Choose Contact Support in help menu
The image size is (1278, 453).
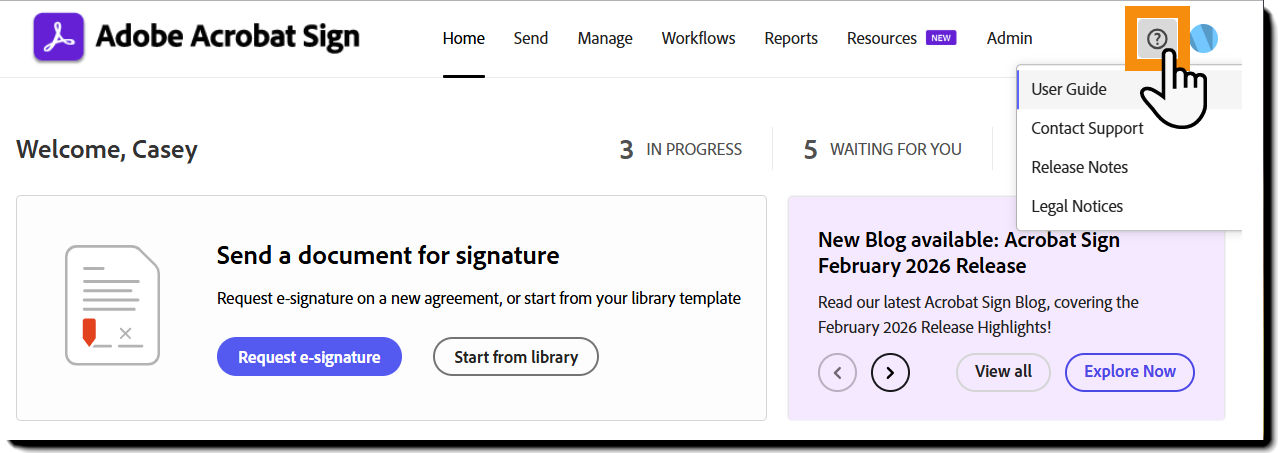coord(1087,128)
